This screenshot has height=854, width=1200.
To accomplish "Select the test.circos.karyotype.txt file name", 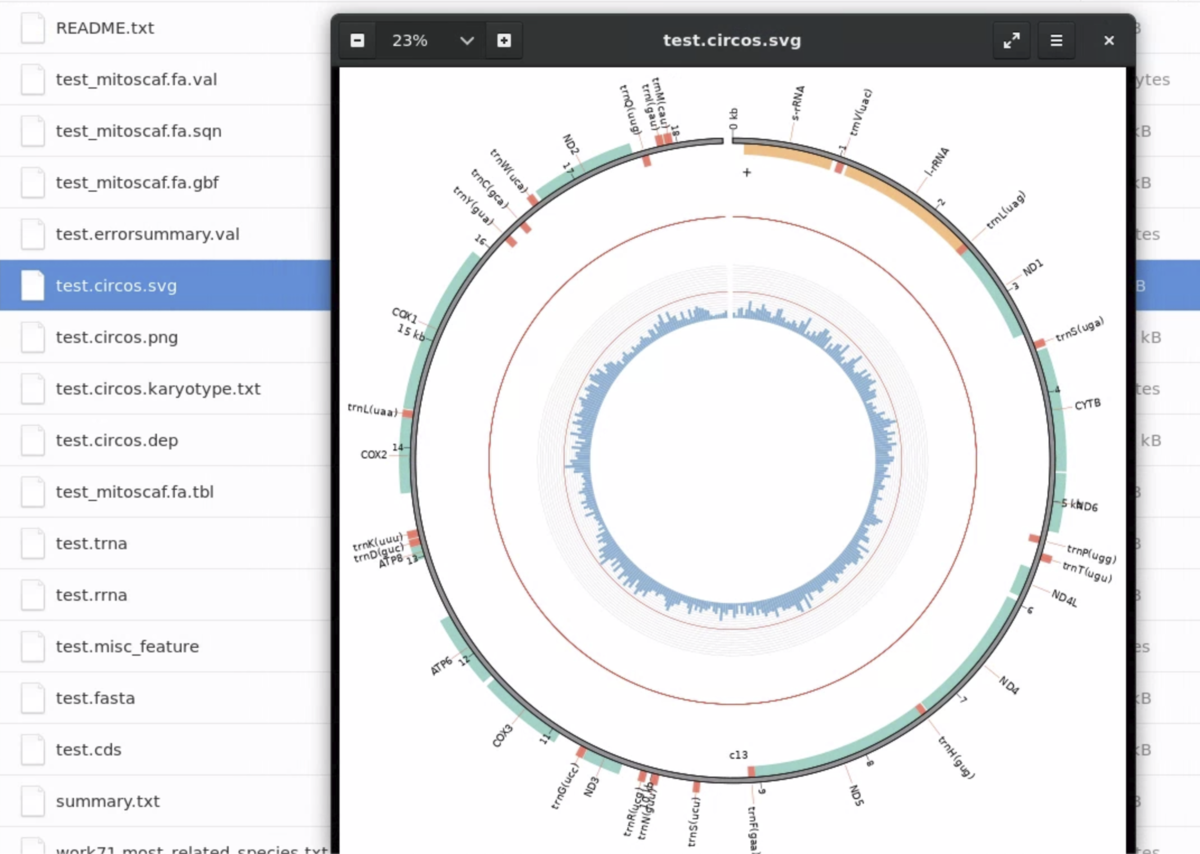I will pos(158,389).
